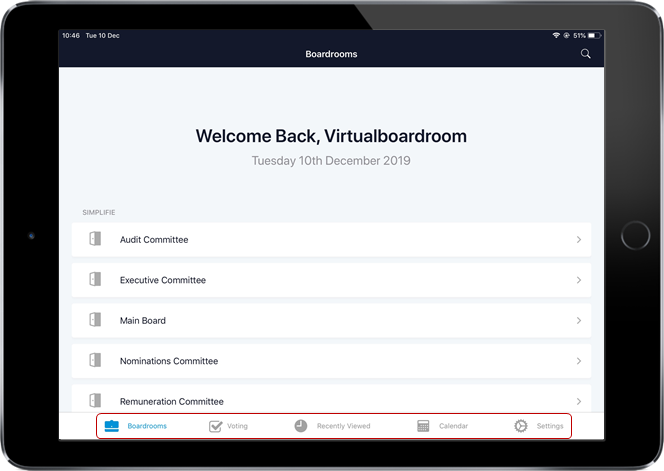The image size is (664, 471).
Task: Switch to the Recently Viewed tab label
Action: 343,426
